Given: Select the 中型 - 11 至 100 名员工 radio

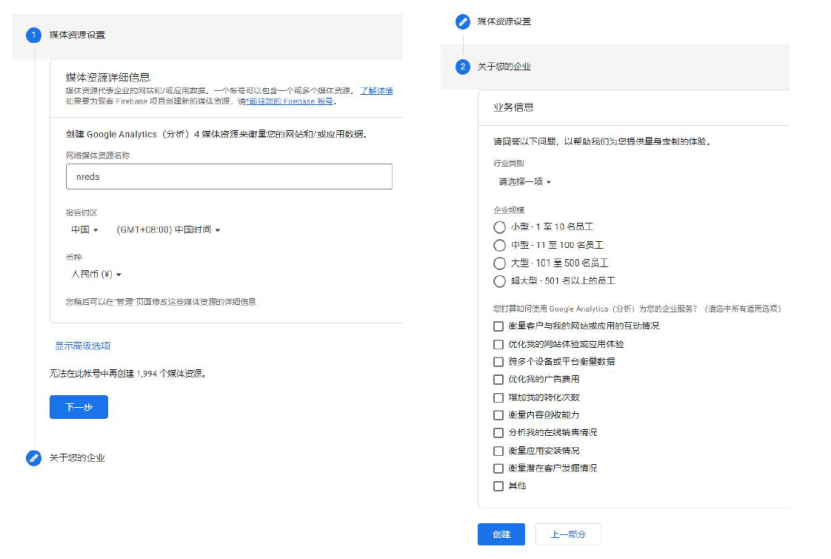Looking at the screenshot, I should 499,245.
